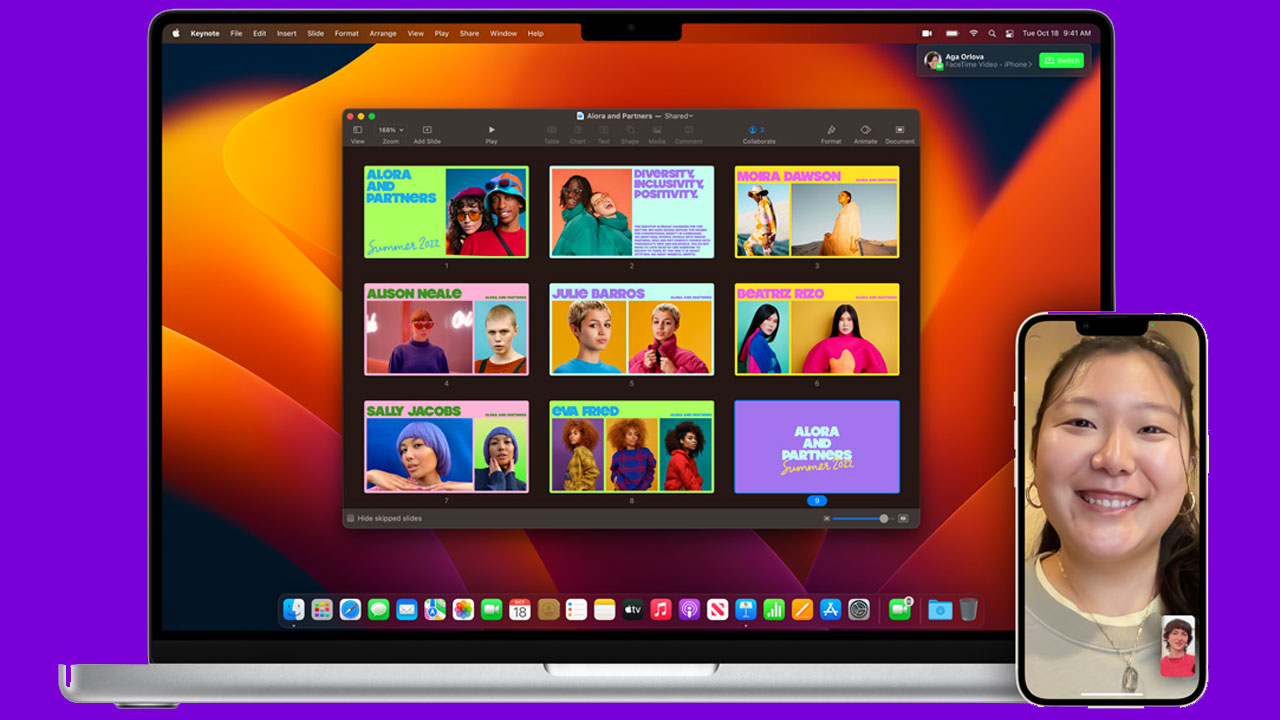This screenshot has width=1280, height=720.
Task: Click the Comment toolbar button
Action: 688,129
